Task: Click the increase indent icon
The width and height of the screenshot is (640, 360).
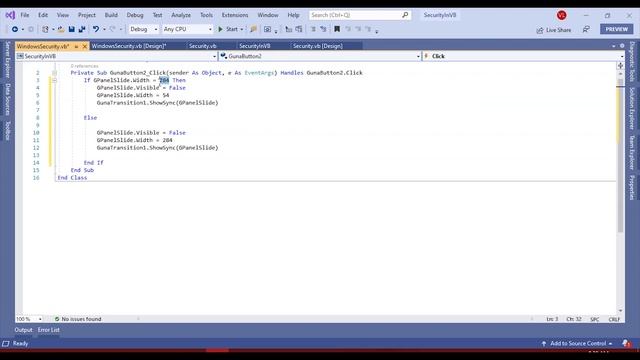Action: point(299,29)
